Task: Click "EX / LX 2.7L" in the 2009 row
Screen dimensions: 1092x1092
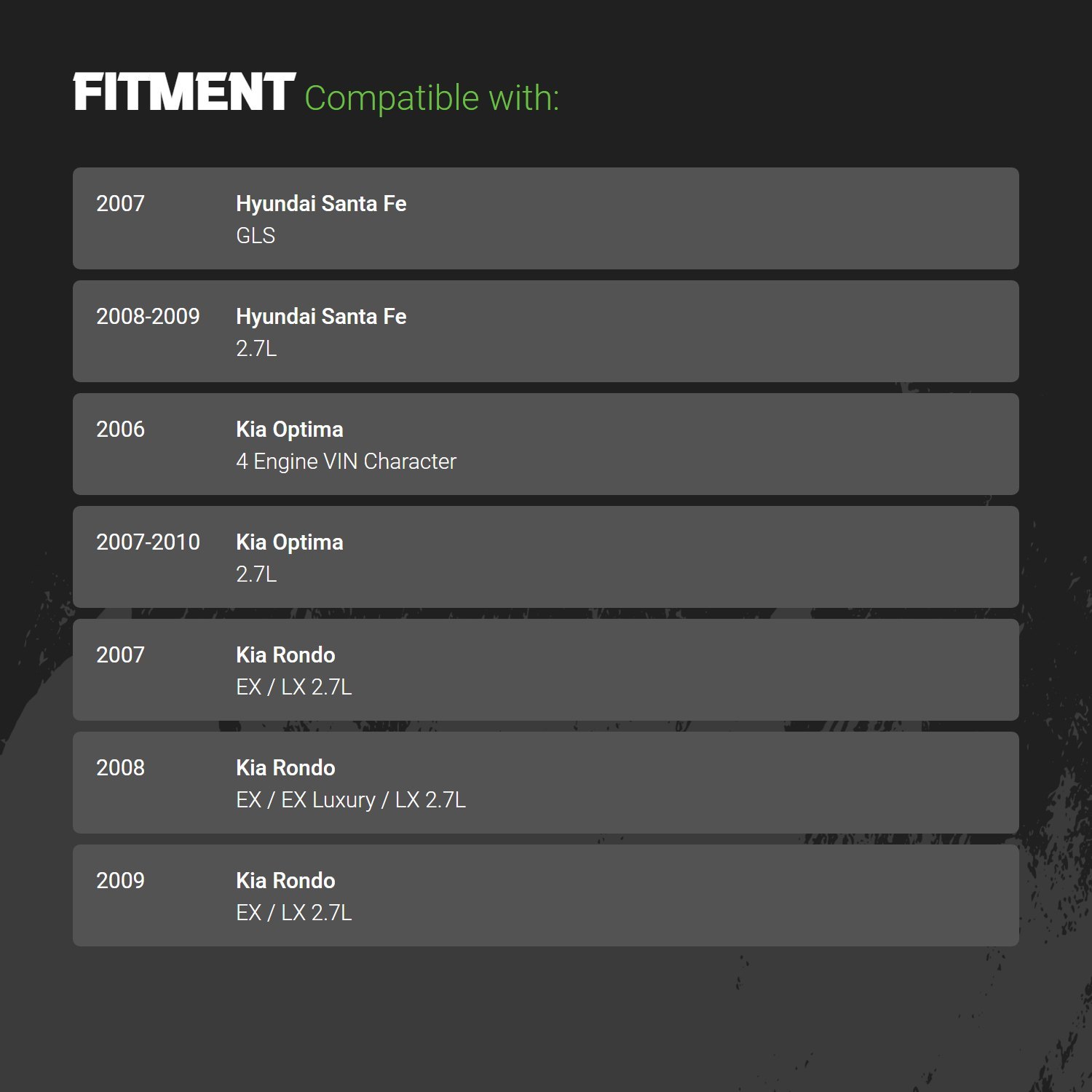Action: pyautogui.click(x=293, y=913)
